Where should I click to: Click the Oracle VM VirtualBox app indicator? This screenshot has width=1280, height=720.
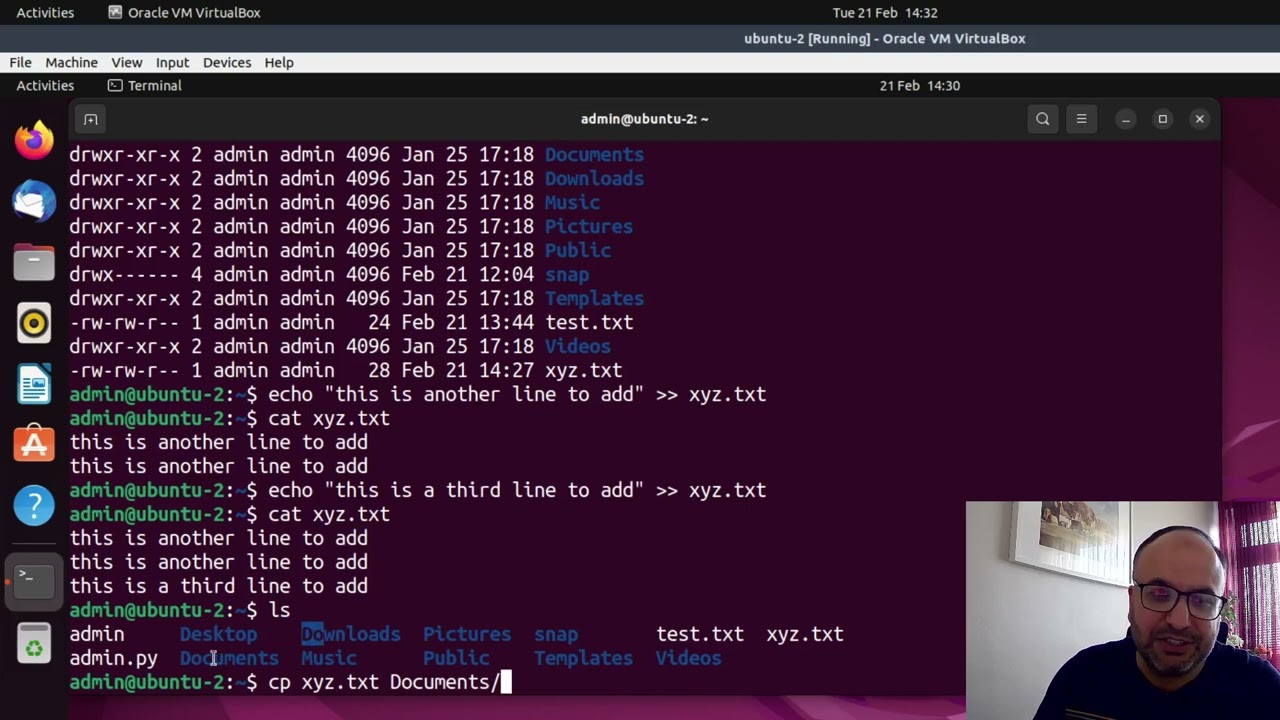click(184, 12)
